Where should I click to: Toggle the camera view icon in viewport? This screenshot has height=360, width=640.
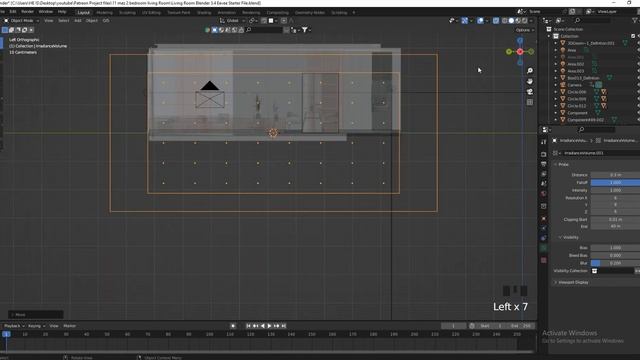pyautogui.click(x=530, y=91)
